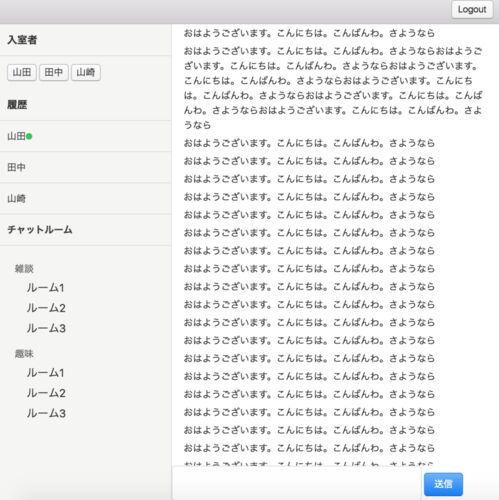This screenshot has width=499, height=500.
Task: Select the 山田 participant tag
Action: (22, 72)
